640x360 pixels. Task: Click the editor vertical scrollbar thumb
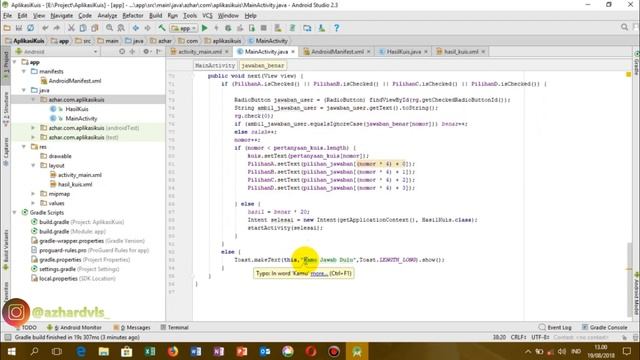pos(629,280)
